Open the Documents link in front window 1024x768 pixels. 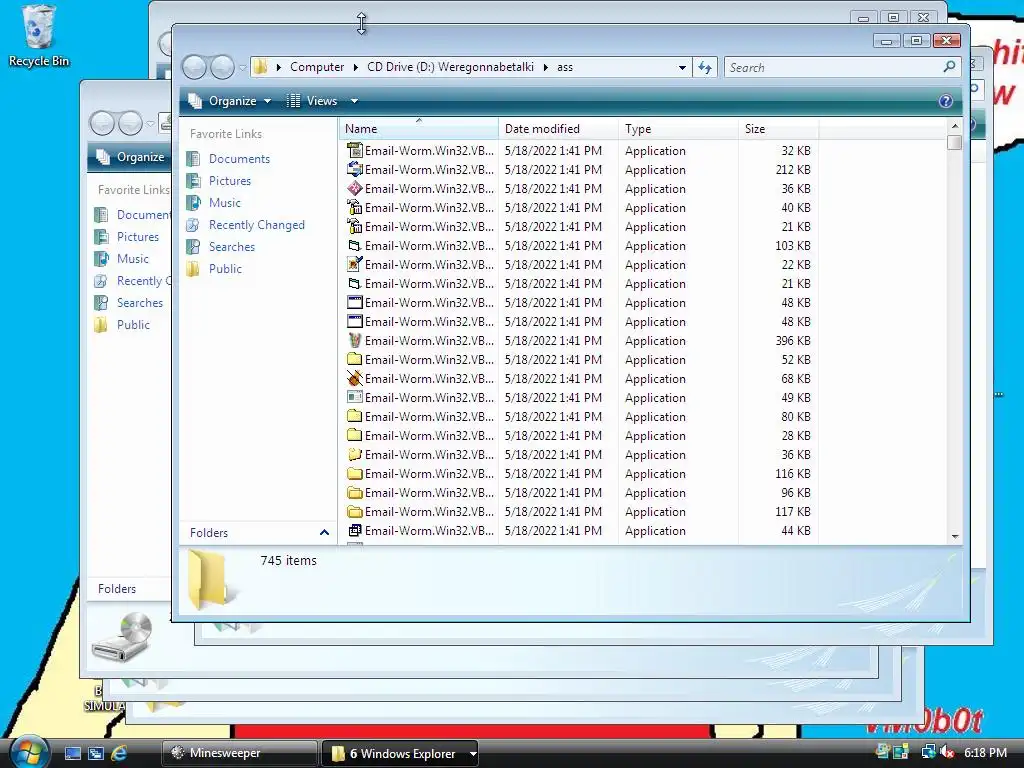click(x=239, y=159)
